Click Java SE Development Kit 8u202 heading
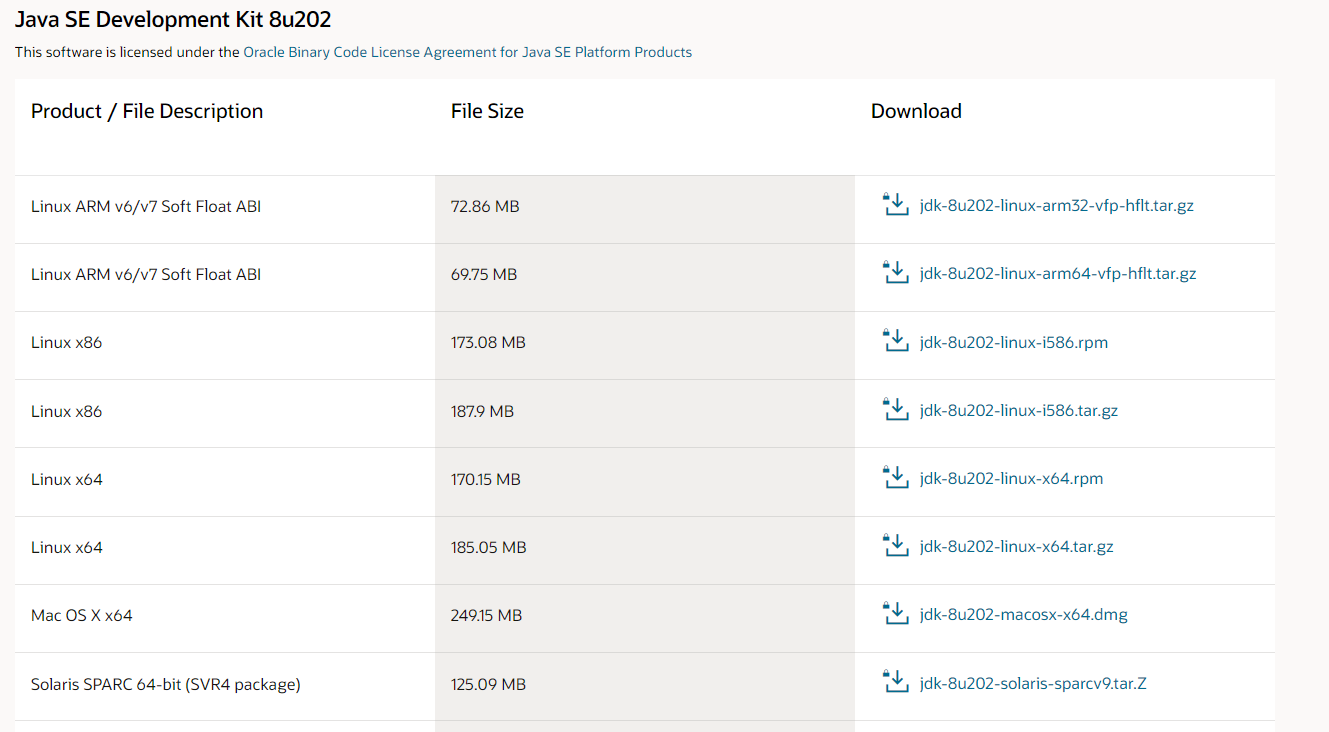 173,19
